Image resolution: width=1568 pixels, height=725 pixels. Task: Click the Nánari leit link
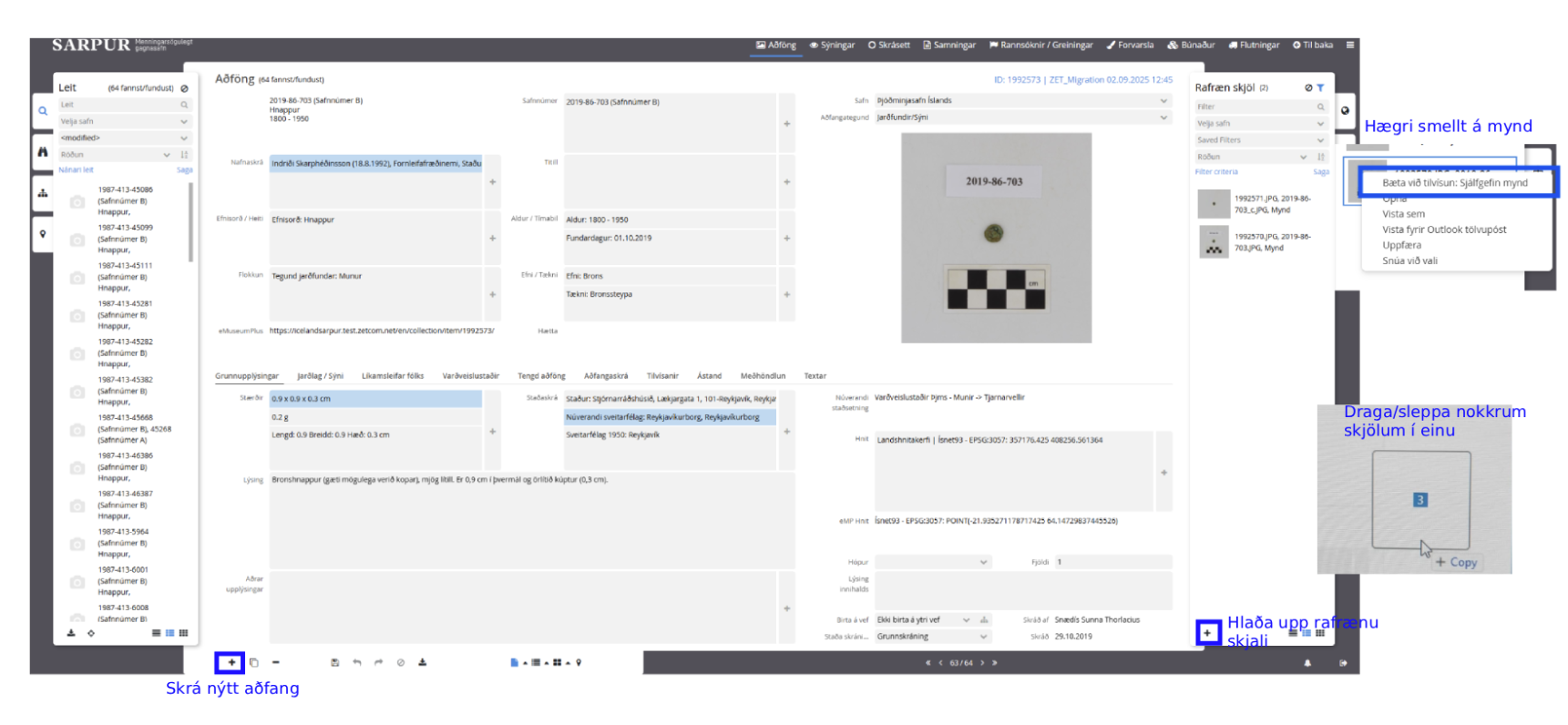coord(77,170)
